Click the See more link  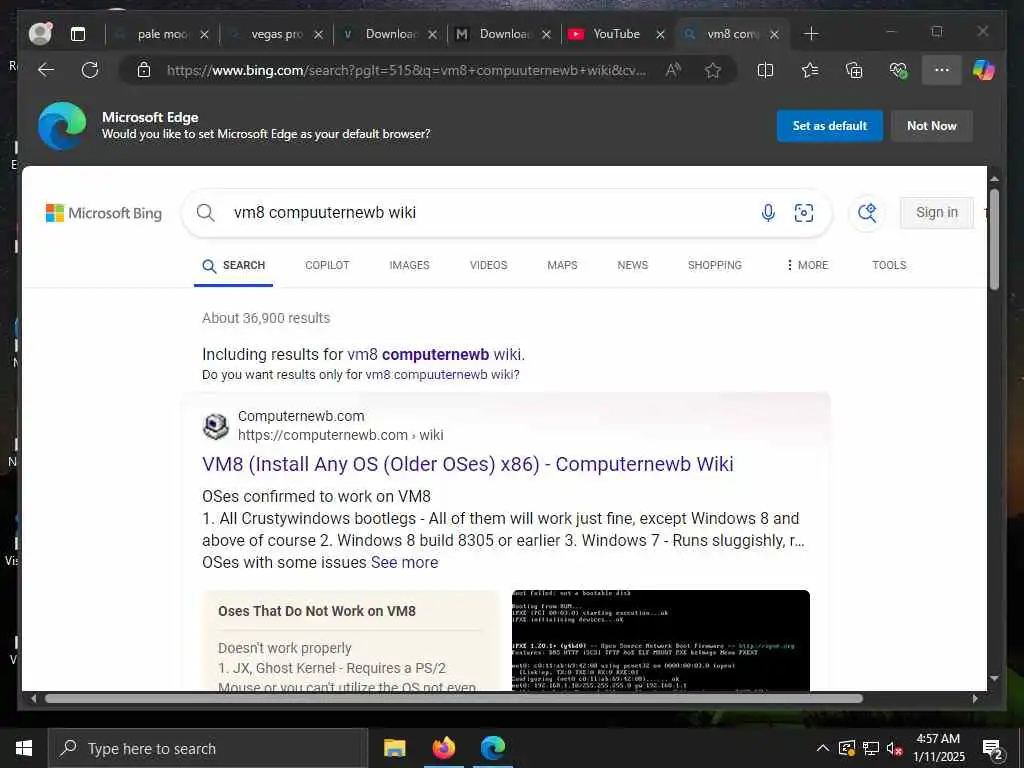click(404, 562)
